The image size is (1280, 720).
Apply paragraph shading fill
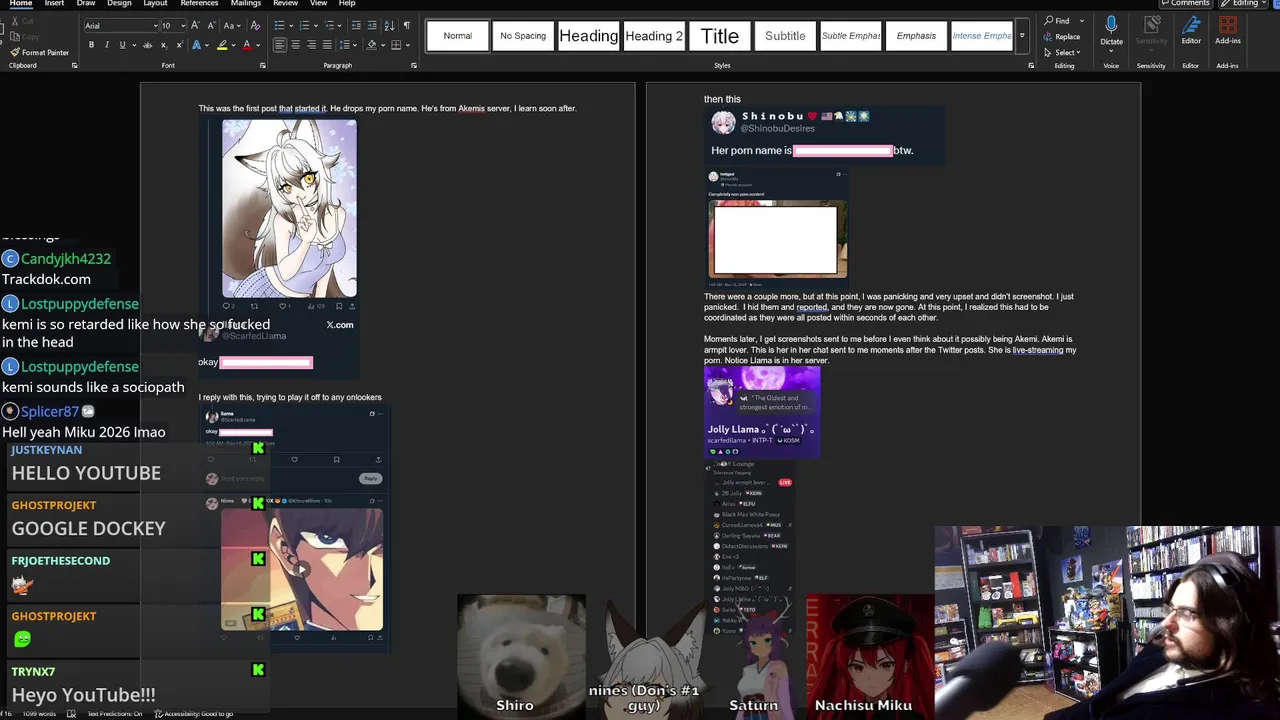(x=371, y=45)
